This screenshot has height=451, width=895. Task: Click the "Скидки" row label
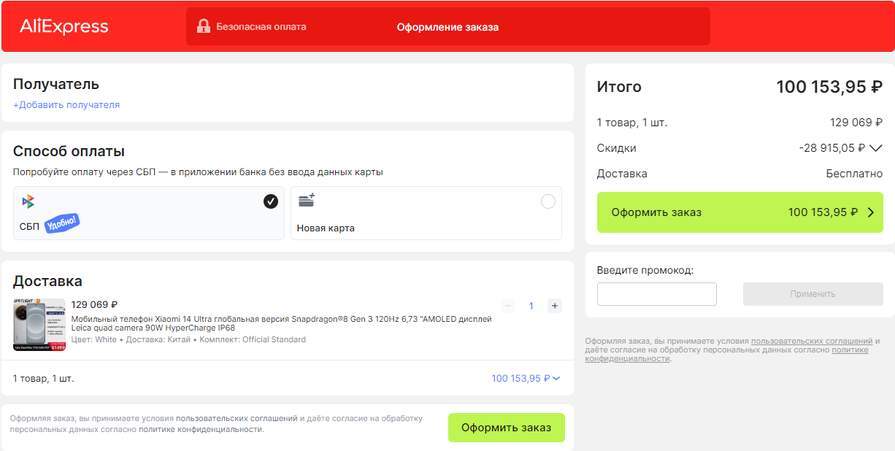click(x=616, y=148)
